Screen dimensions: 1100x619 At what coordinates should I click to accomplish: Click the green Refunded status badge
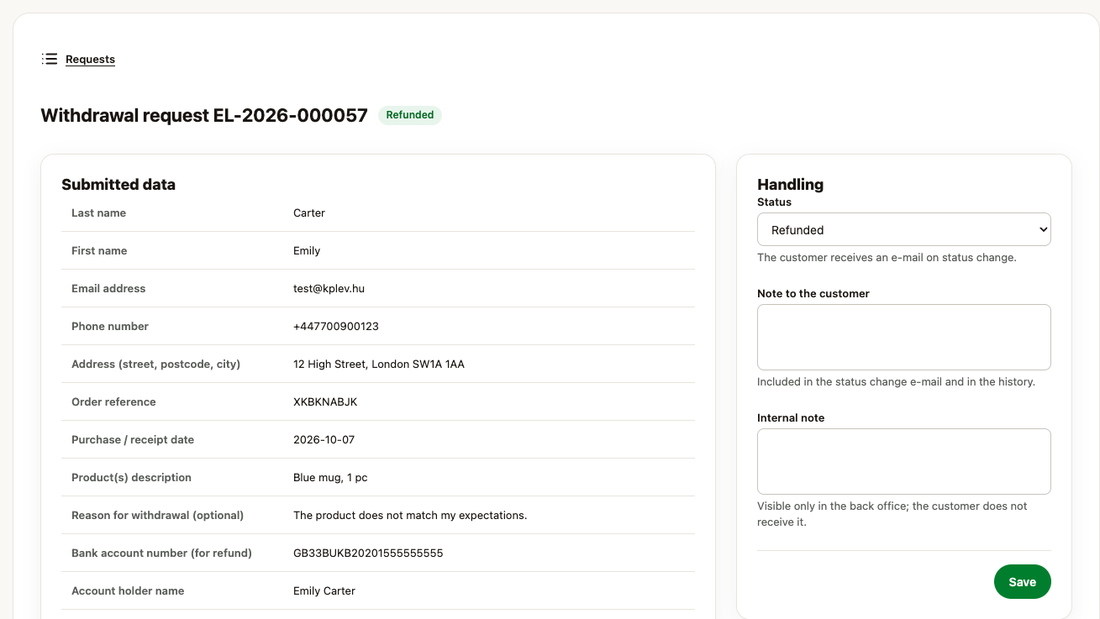(x=410, y=115)
